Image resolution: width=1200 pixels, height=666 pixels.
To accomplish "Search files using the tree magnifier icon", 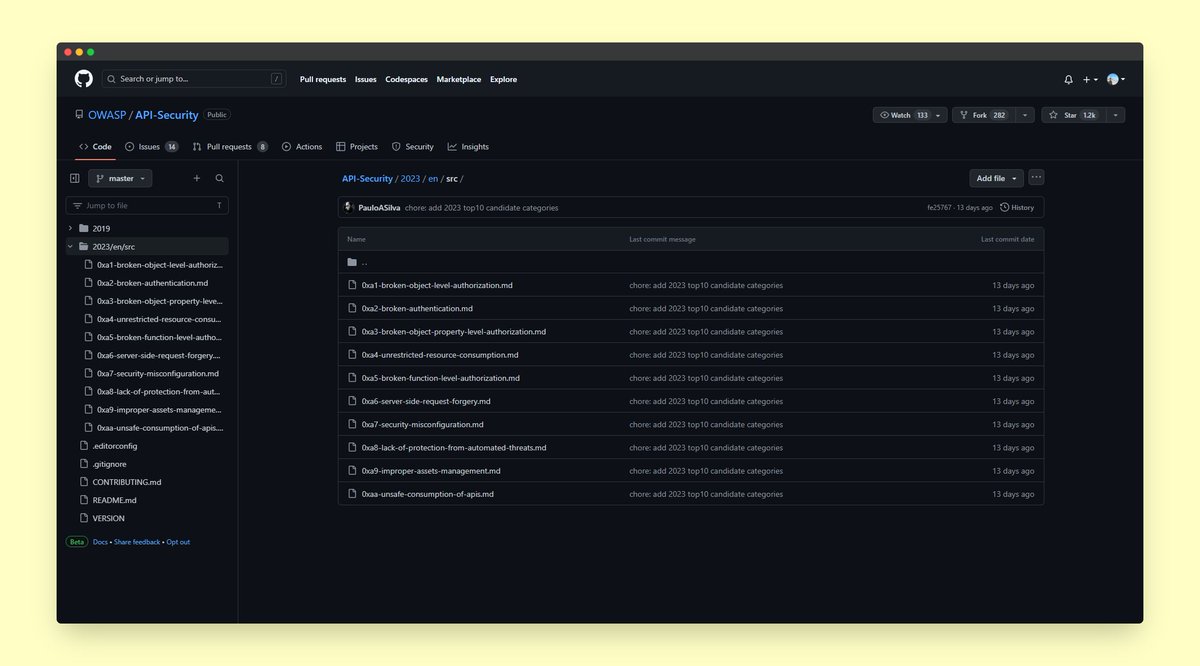I will coord(219,178).
